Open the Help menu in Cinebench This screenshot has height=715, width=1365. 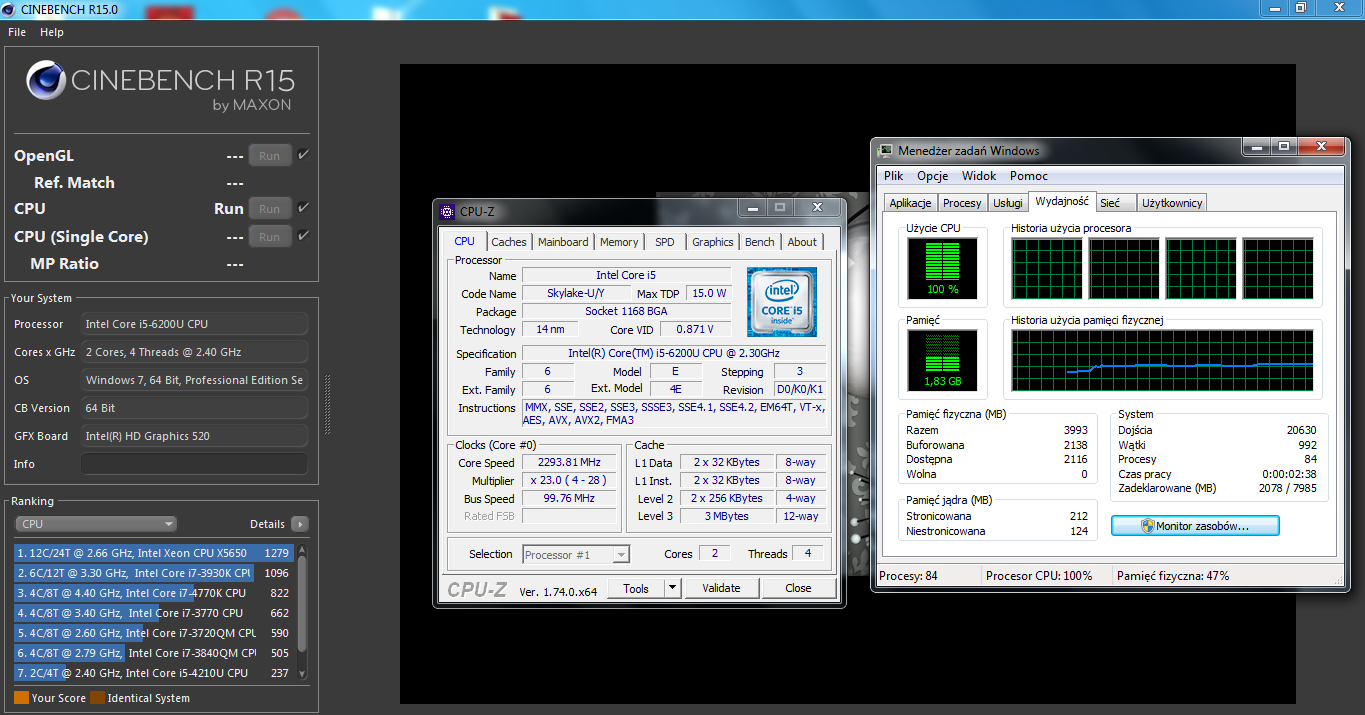point(52,32)
